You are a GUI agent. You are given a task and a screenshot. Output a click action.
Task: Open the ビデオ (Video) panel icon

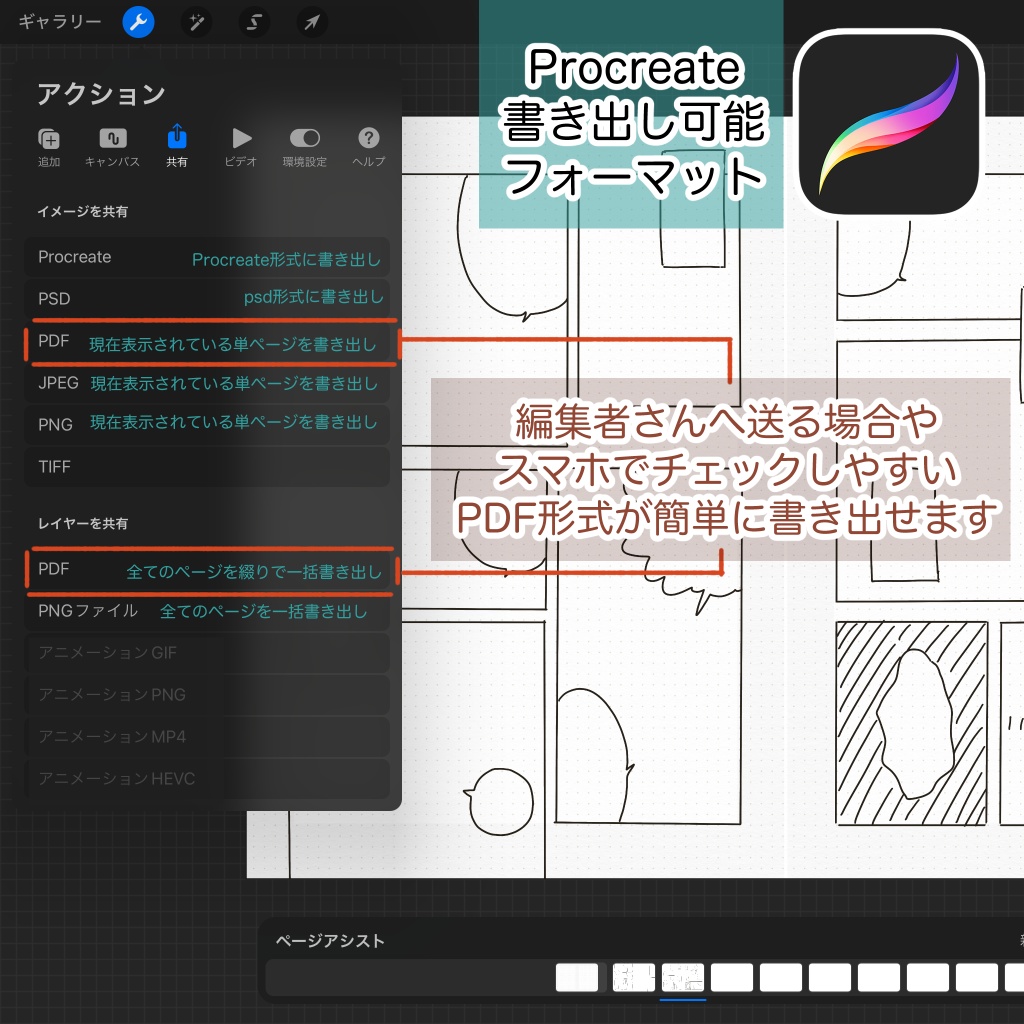coord(240,140)
